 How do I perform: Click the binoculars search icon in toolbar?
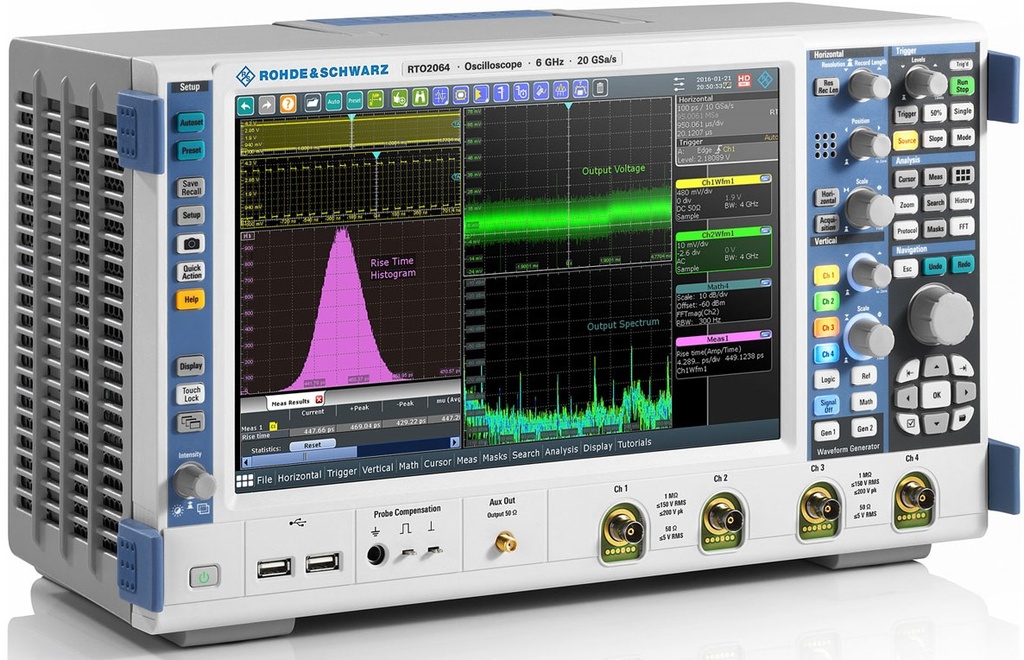[421, 97]
